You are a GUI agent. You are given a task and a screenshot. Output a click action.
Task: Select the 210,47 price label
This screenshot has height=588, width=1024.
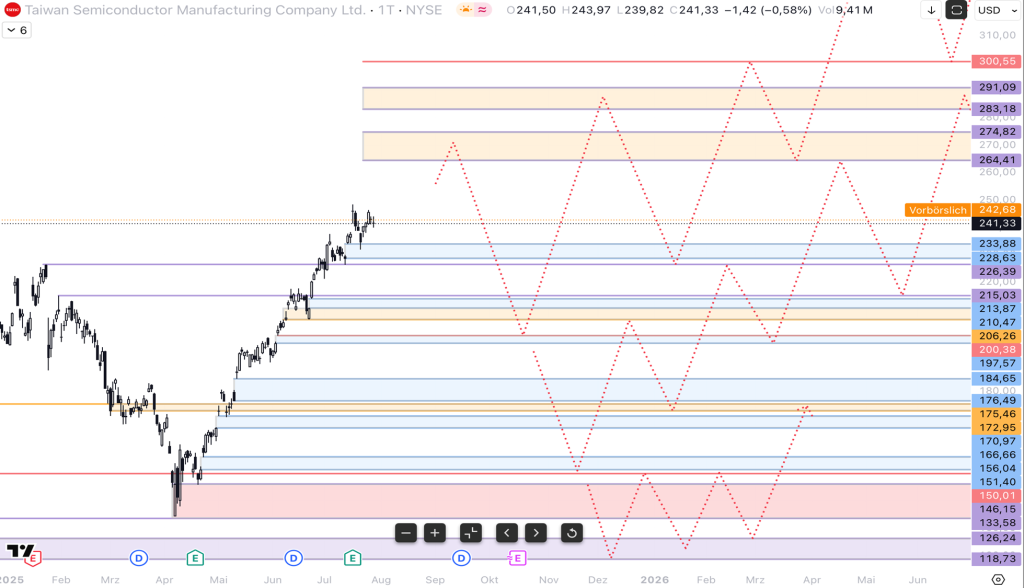pos(997,322)
